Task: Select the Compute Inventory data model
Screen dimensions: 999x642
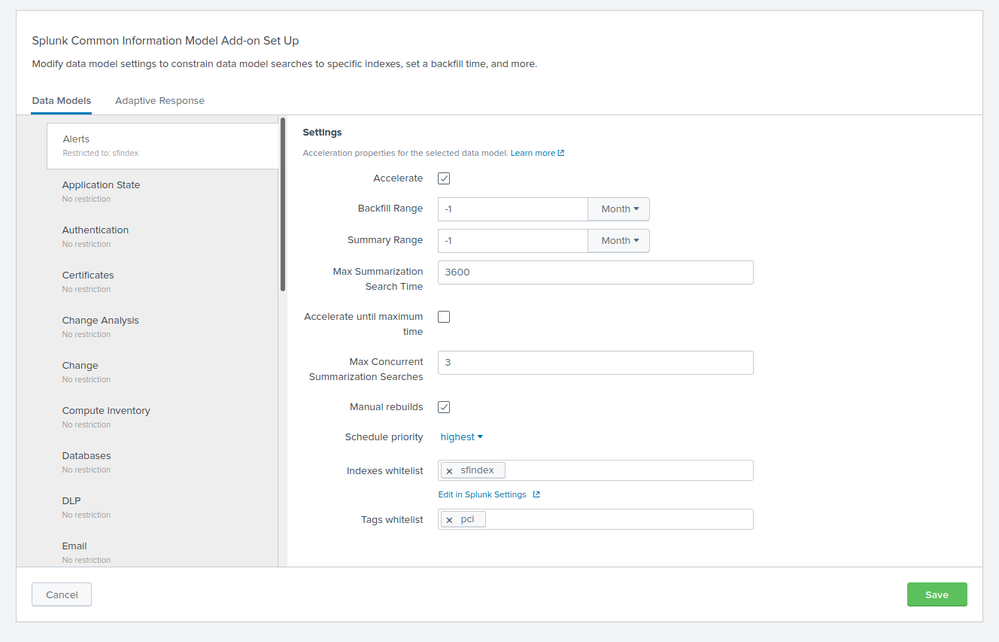Action: (162, 417)
